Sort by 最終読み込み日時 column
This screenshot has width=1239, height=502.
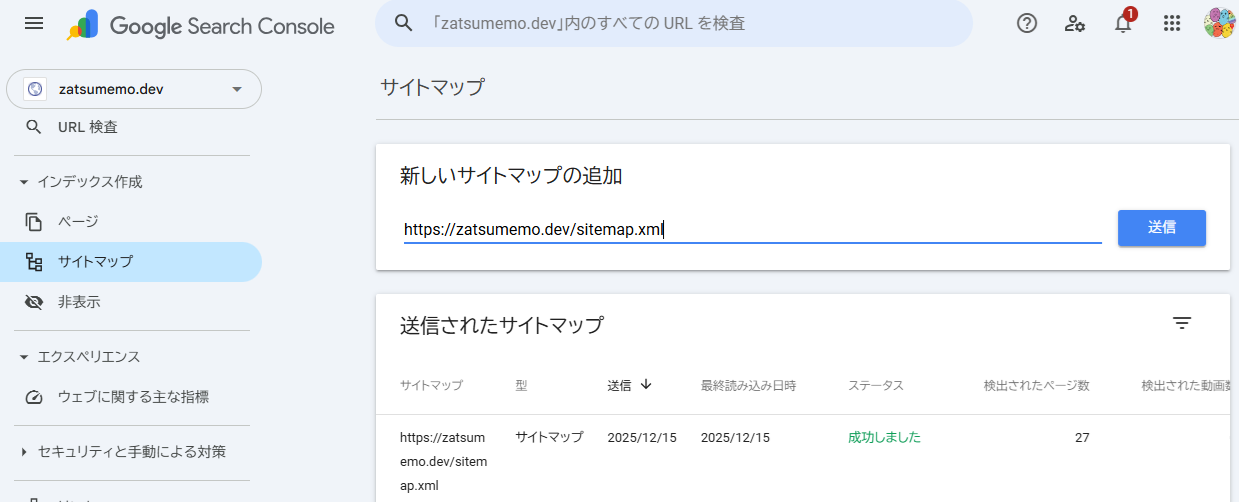(748, 385)
